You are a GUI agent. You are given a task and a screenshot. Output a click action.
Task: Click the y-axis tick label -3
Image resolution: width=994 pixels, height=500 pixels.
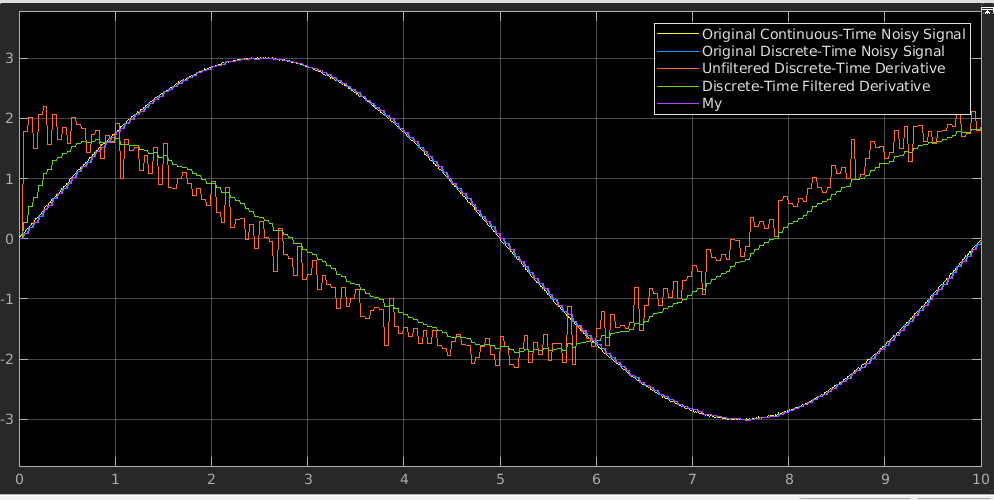pos(6,420)
